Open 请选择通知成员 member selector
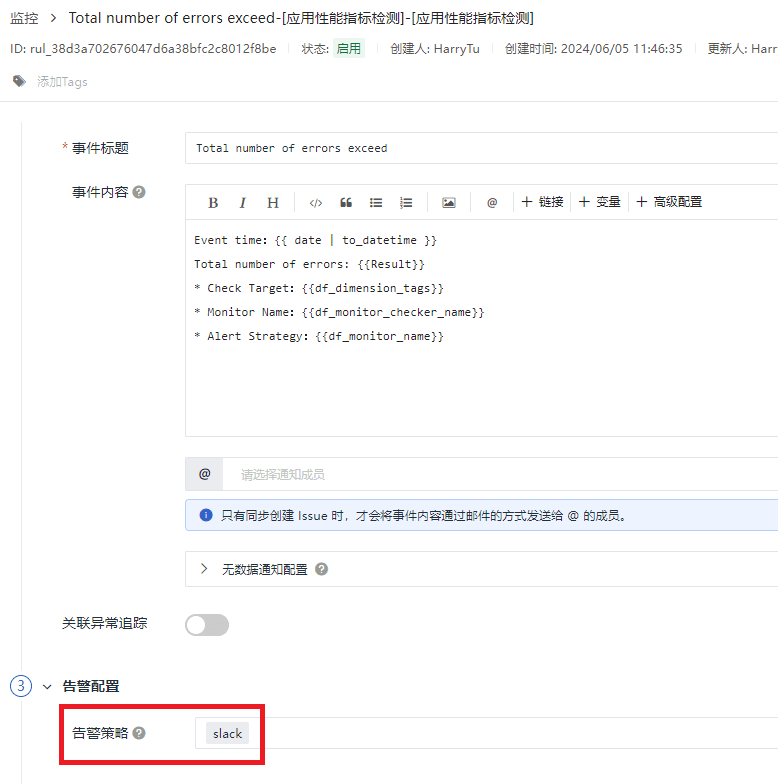Image resolution: width=778 pixels, height=784 pixels. pos(500,474)
